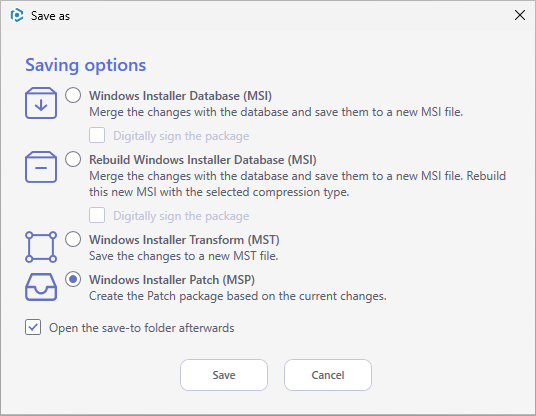
Task: Select the Windows Installer Patch (MSP) radio
Action: pos(73,279)
